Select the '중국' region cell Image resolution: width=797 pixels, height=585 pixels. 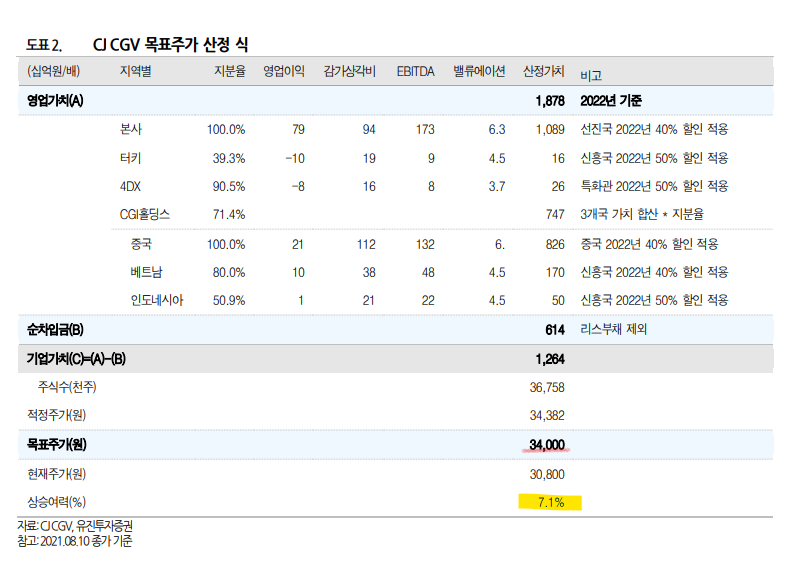coord(141,244)
